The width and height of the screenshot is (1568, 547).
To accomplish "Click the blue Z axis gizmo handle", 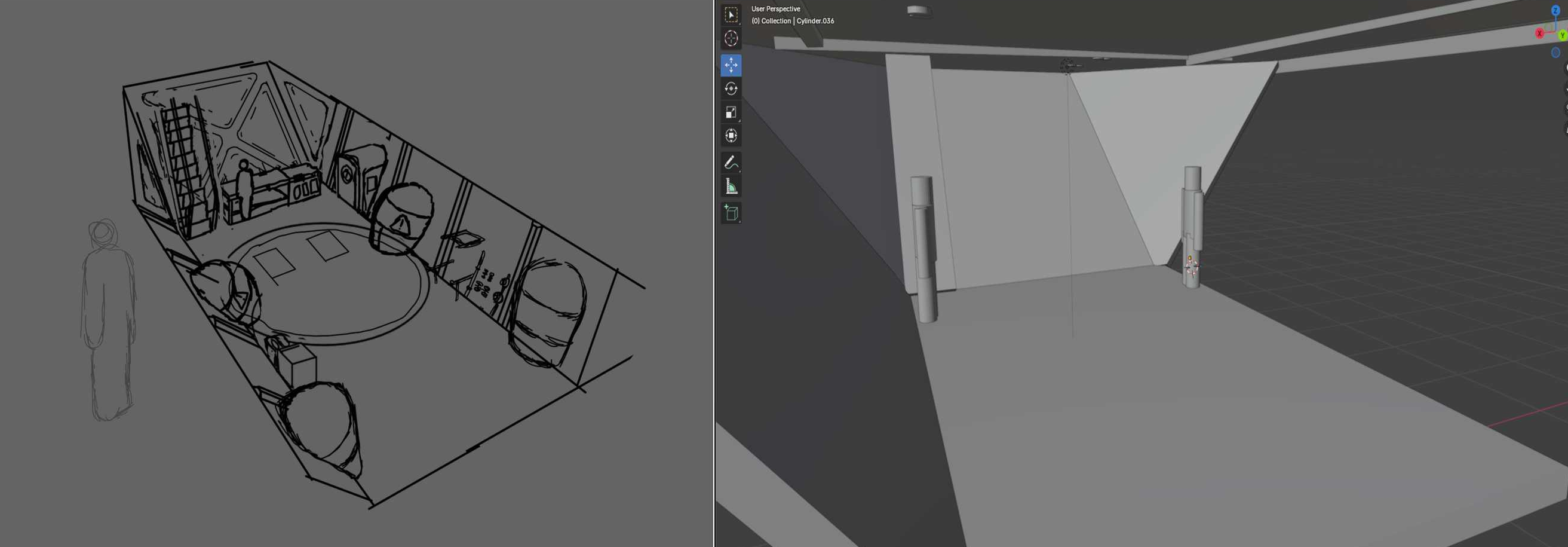I will click(1555, 10).
